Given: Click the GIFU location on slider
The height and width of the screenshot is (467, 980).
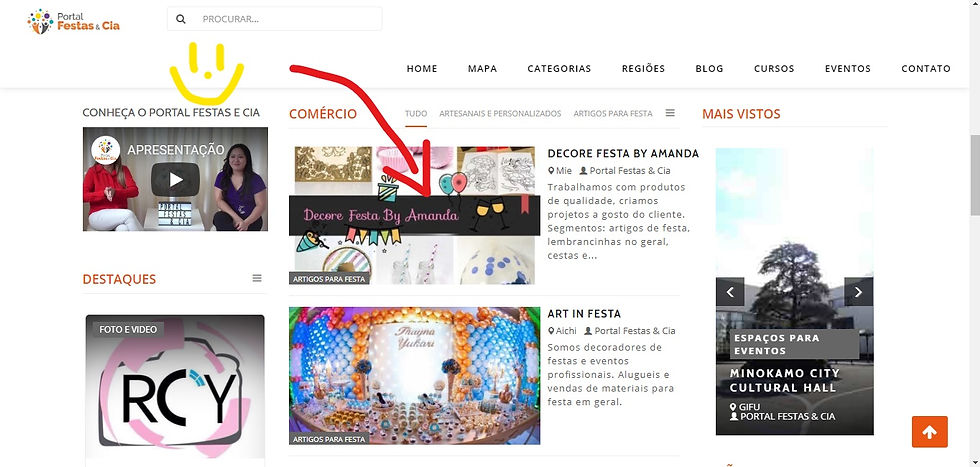Looking at the screenshot, I should coord(744,406).
